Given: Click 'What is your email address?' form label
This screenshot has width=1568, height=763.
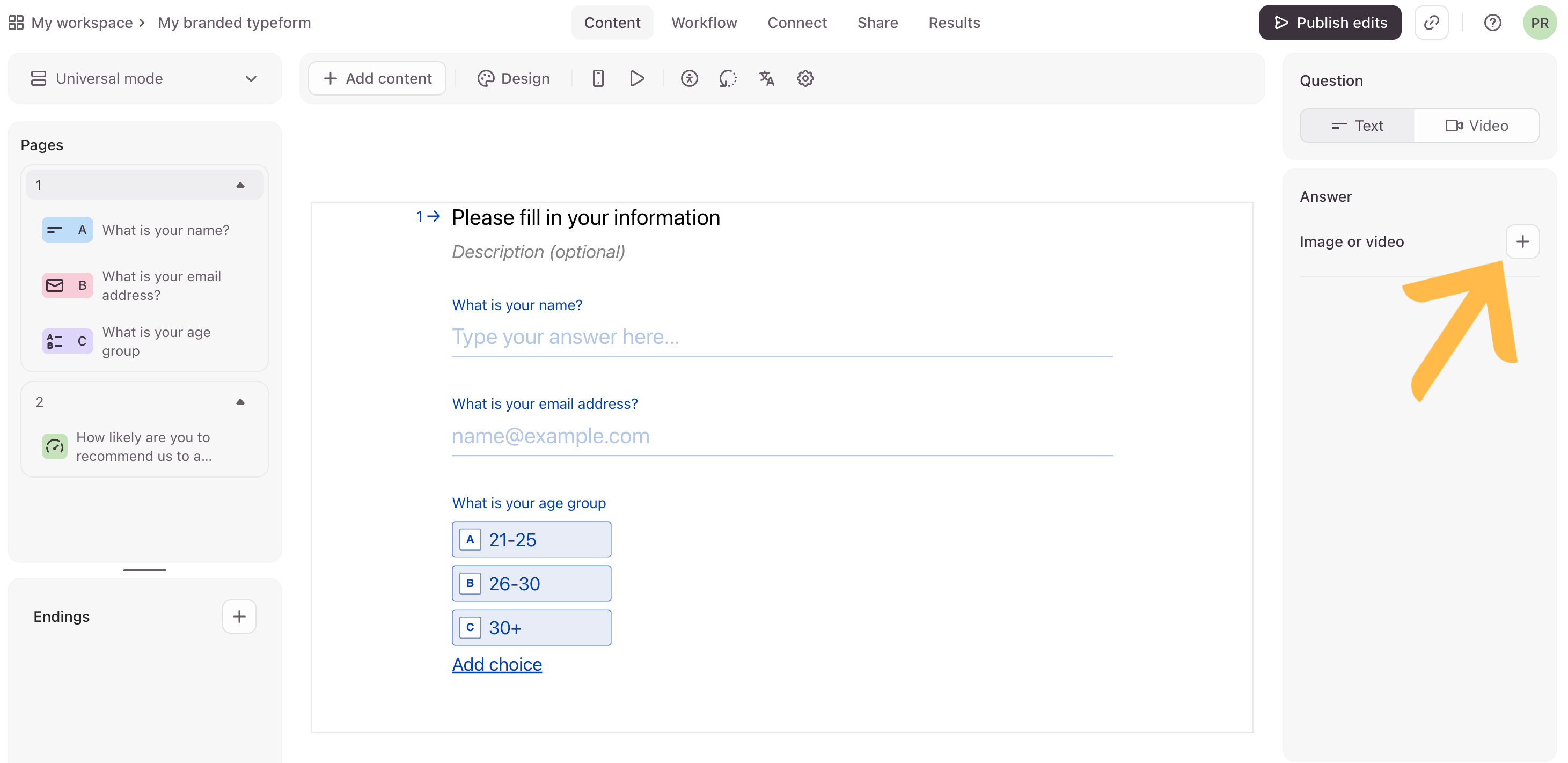Looking at the screenshot, I should point(545,404).
